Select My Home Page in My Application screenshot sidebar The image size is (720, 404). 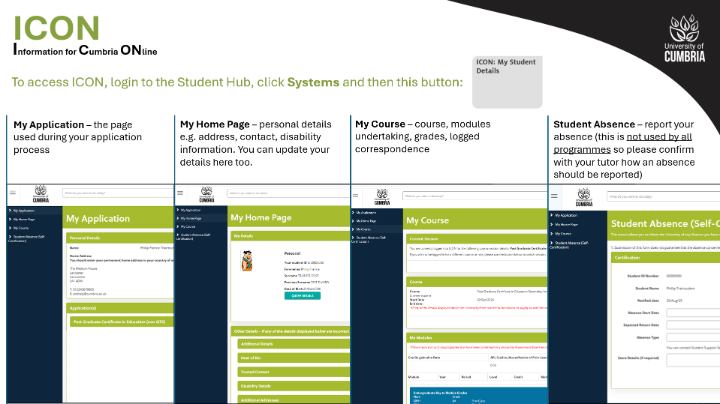coord(22,219)
